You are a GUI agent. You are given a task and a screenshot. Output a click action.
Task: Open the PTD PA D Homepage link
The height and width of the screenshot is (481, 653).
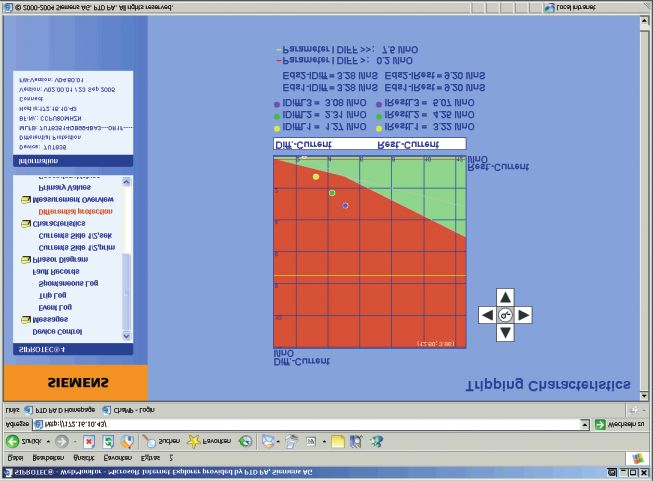(x=60, y=410)
